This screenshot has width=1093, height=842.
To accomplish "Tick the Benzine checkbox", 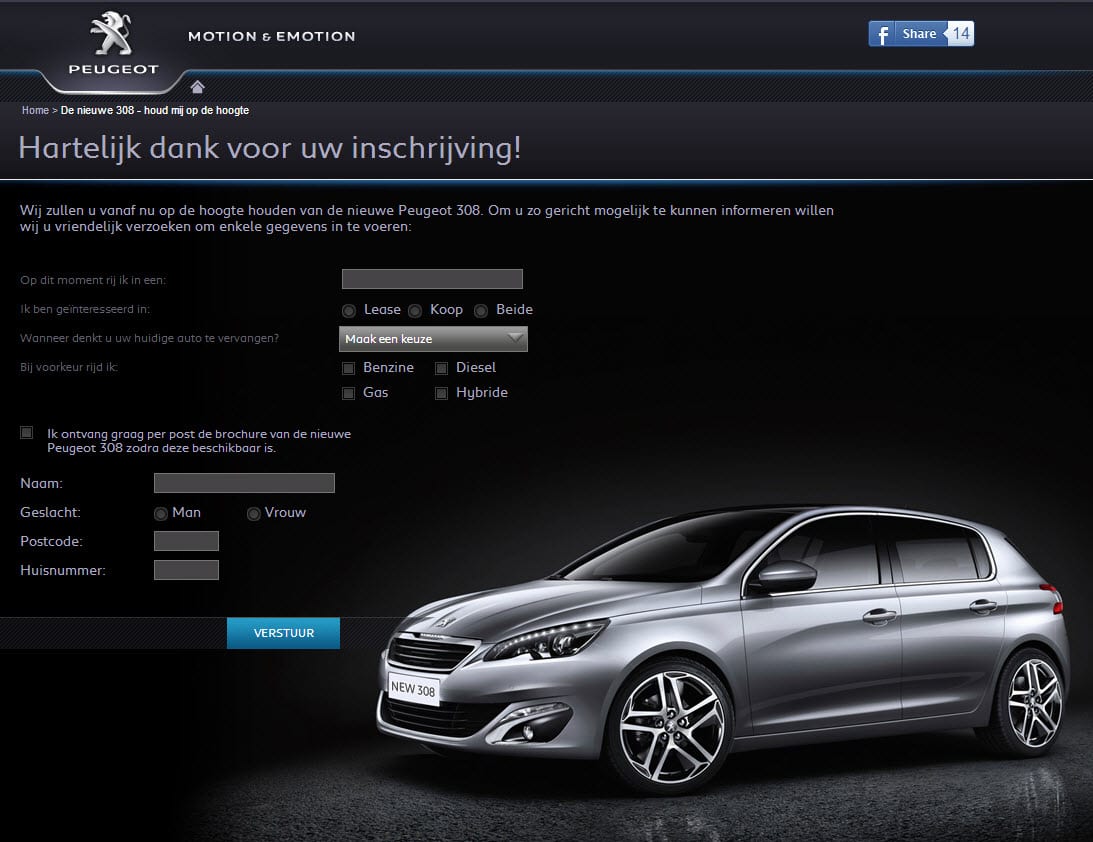I will pyautogui.click(x=349, y=368).
